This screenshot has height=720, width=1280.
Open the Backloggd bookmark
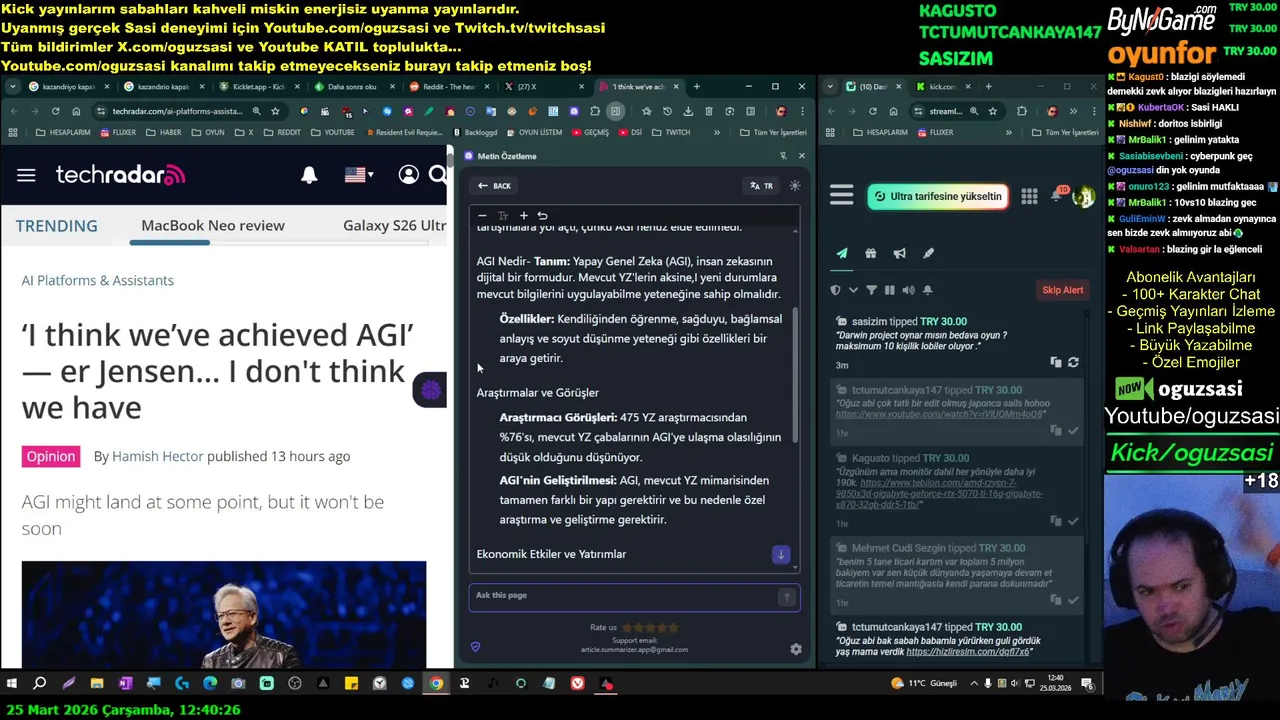click(x=474, y=132)
